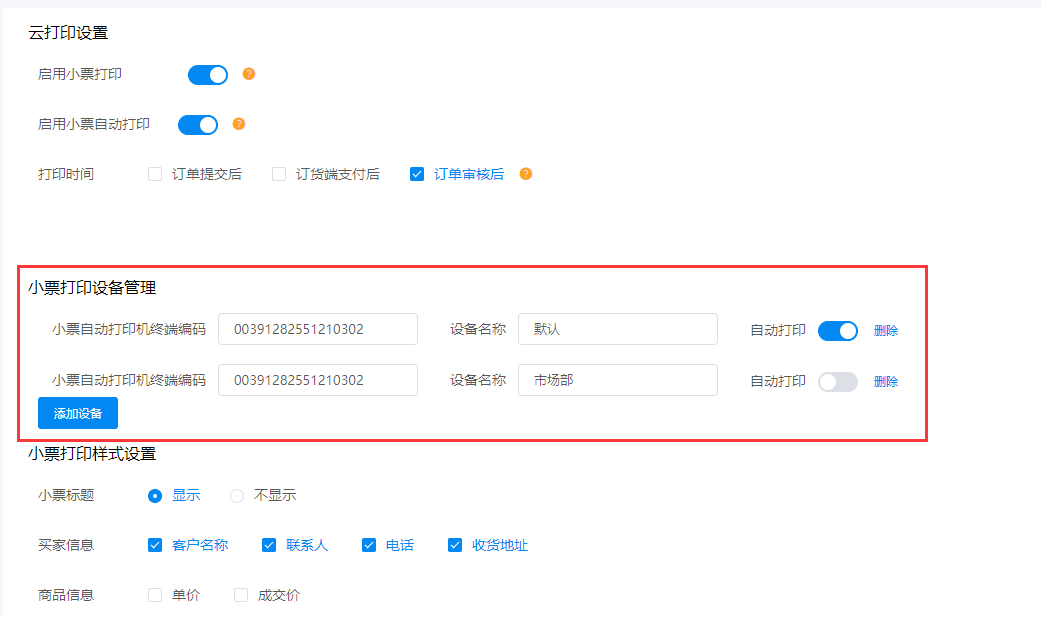
Task: Check the 订单提交后 print time option
Action: (x=155, y=174)
